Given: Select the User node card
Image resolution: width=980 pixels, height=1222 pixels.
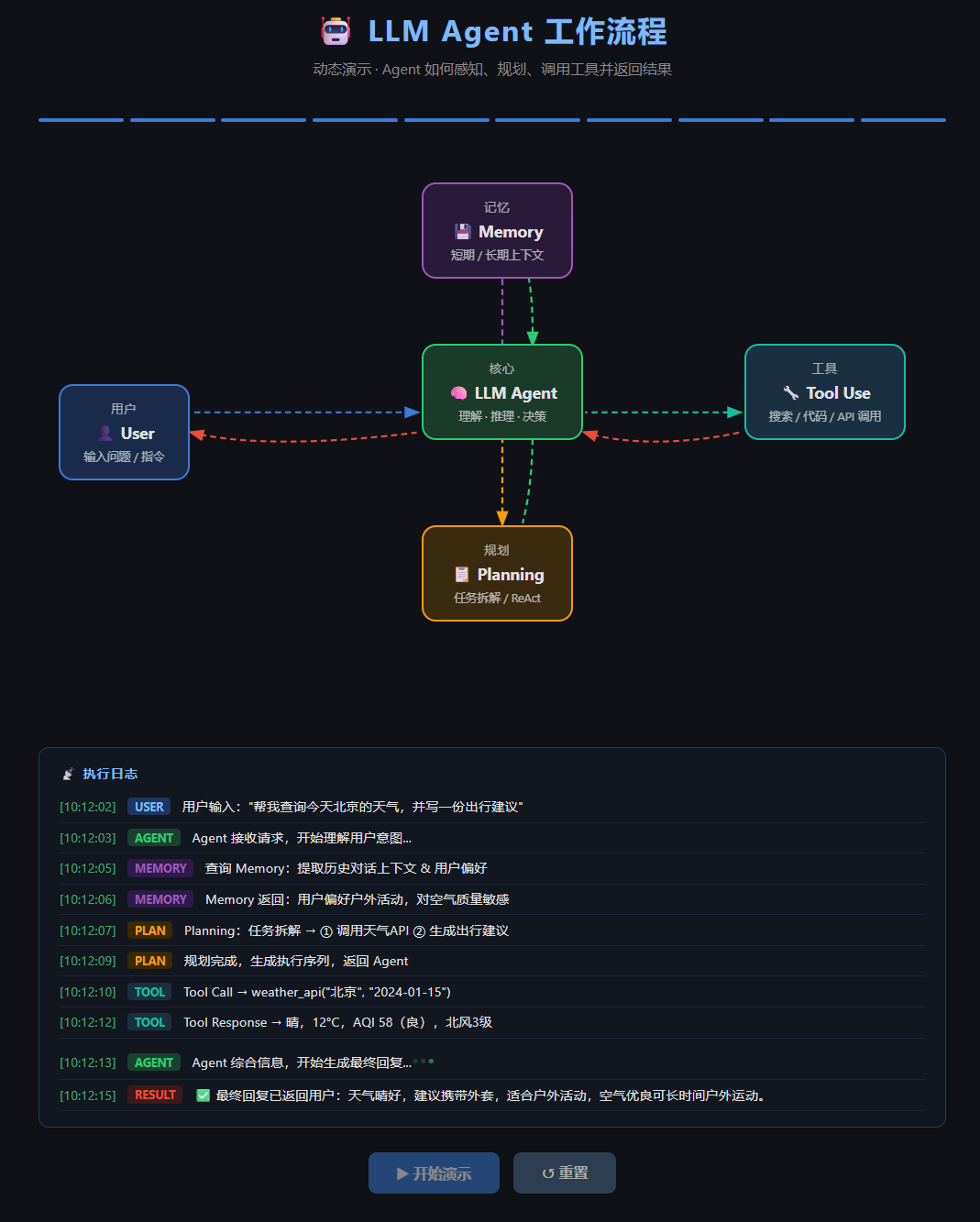Looking at the screenshot, I should pyautogui.click(x=125, y=433).
